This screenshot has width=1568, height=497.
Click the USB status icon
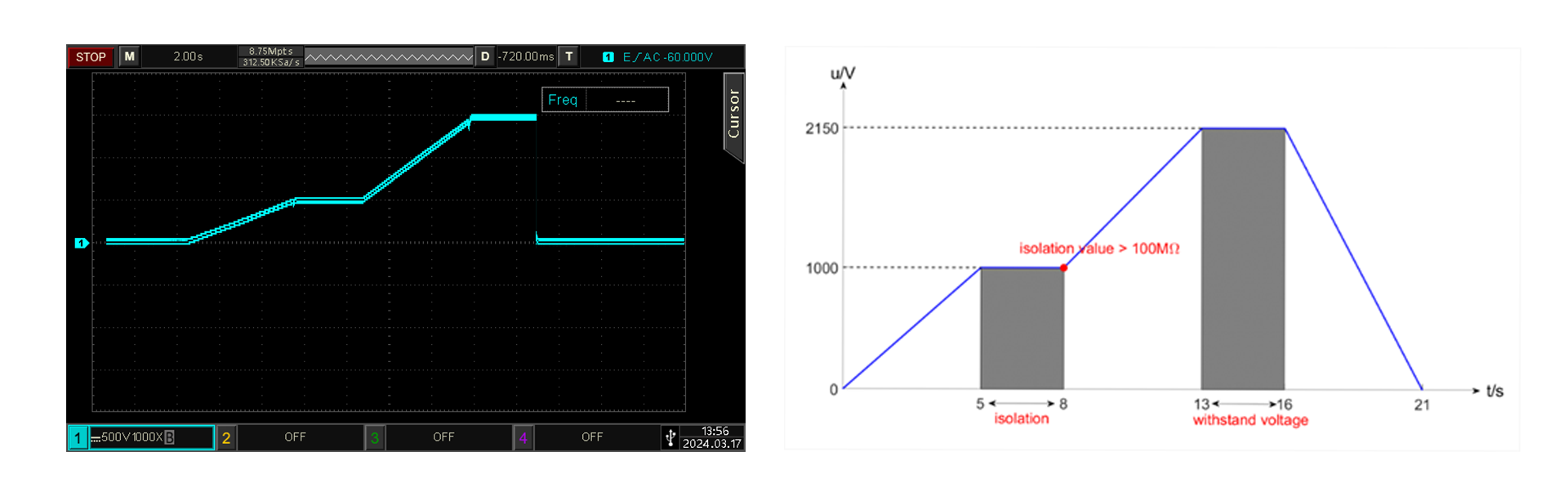[670, 437]
